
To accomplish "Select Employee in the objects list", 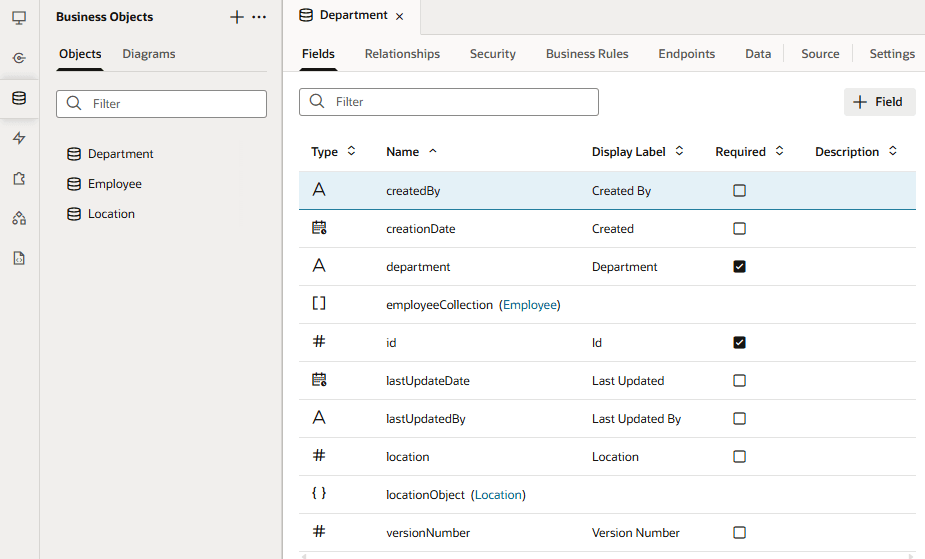I will click(114, 184).
